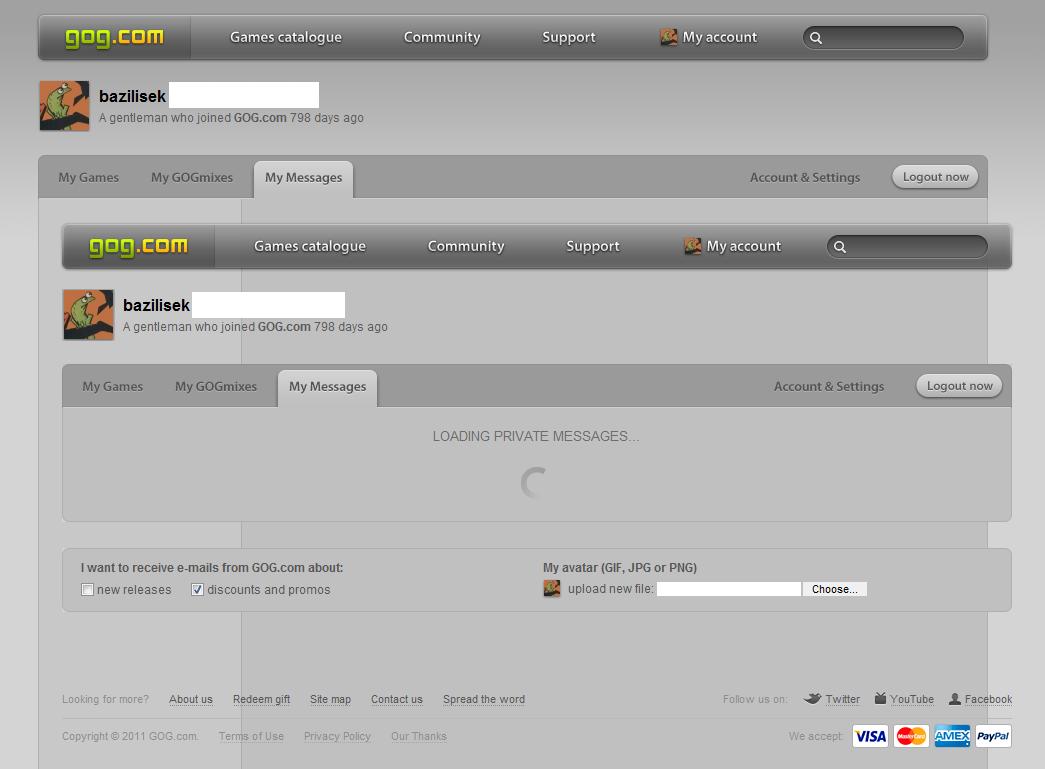Open Games catalogue in the inner navigation bar
1045x769 pixels.
pos(310,246)
